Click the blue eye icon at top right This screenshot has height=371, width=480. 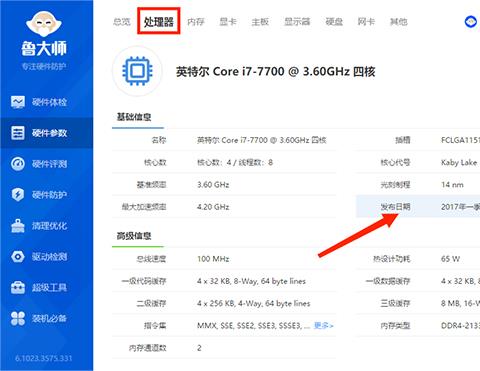470,22
